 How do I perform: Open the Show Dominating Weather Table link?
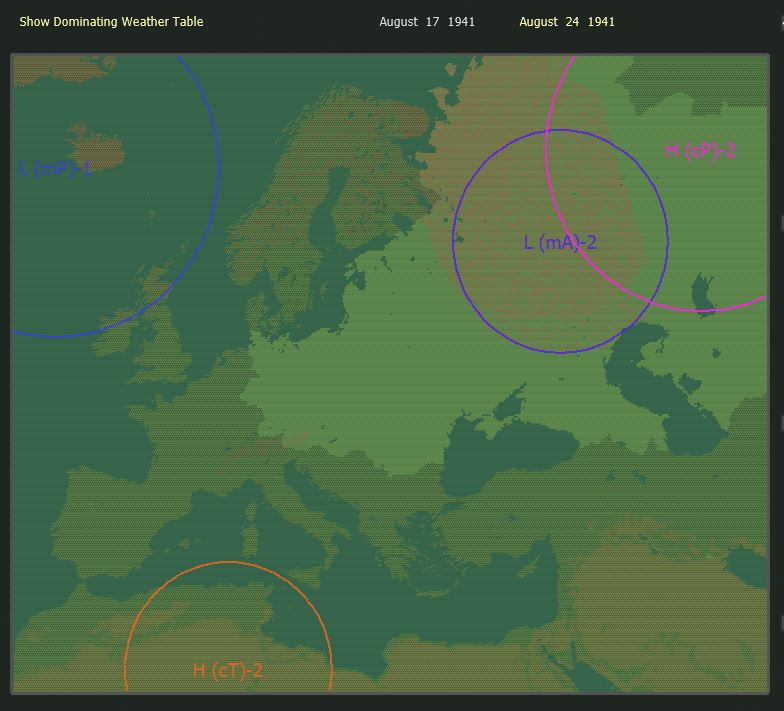[111, 22]
